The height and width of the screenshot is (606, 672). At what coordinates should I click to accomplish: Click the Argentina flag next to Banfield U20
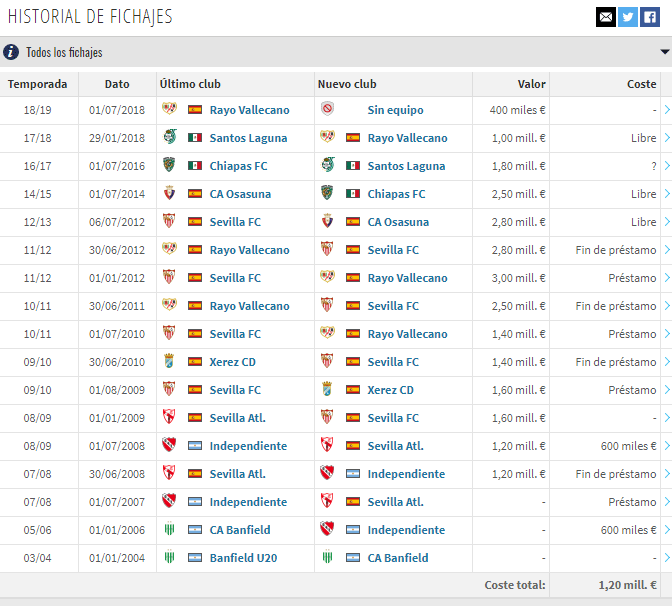pos(195,558)
